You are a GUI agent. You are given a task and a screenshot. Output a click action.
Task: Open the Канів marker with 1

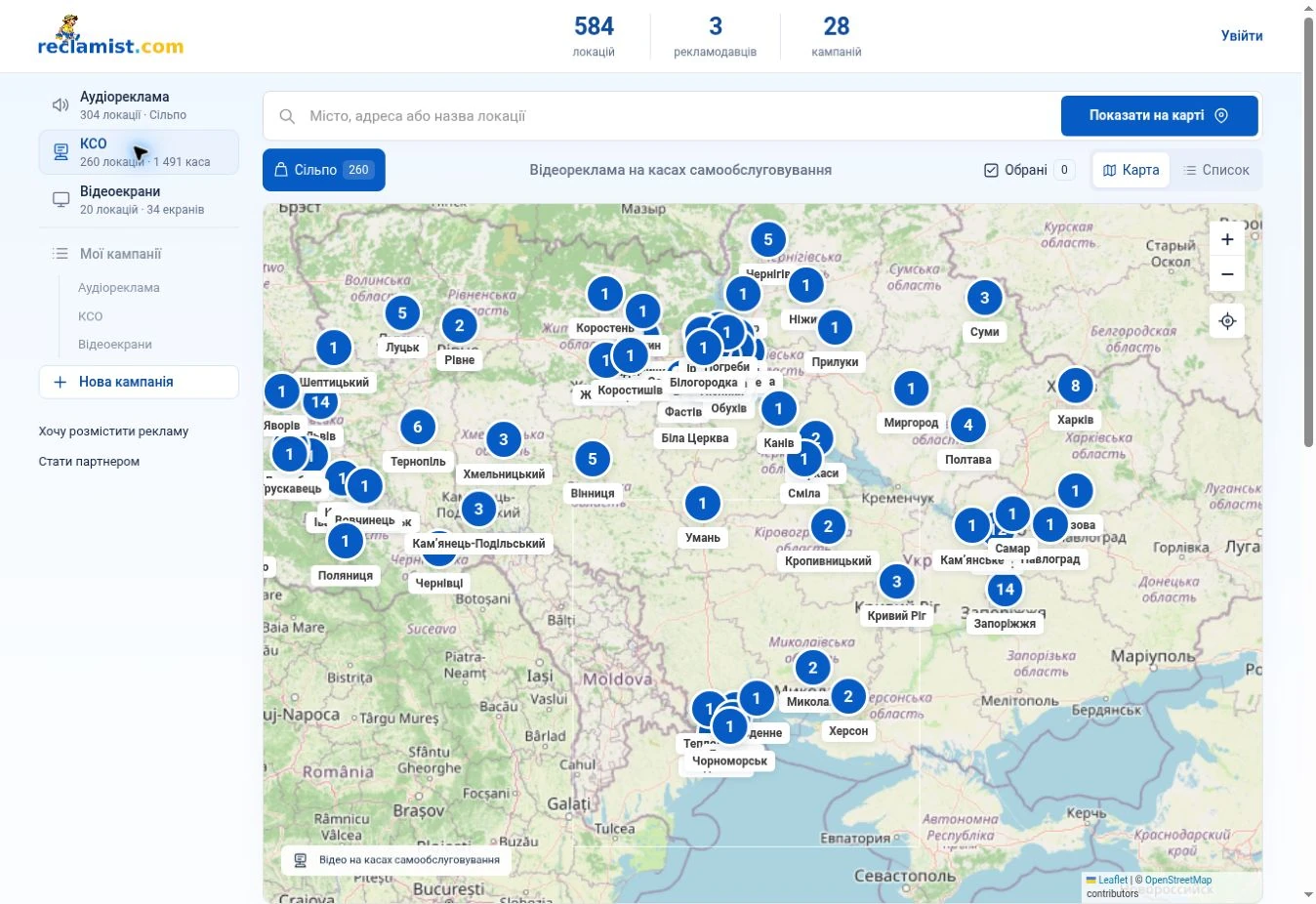coord(778,409)
